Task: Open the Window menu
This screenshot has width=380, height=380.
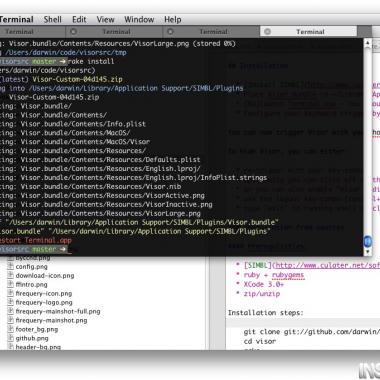Action: click(139, 20)
